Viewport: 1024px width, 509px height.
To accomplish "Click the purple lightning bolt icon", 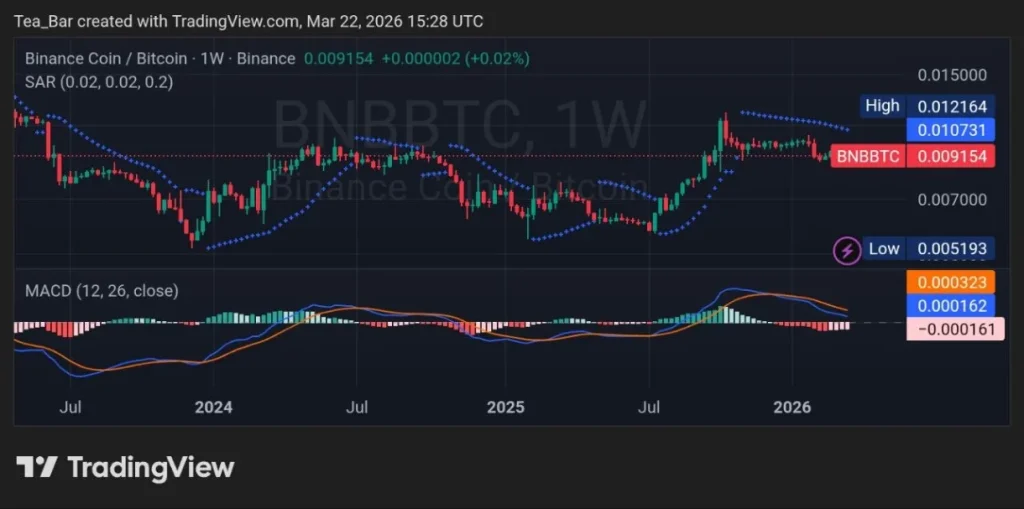I will [x=848, y=250].
